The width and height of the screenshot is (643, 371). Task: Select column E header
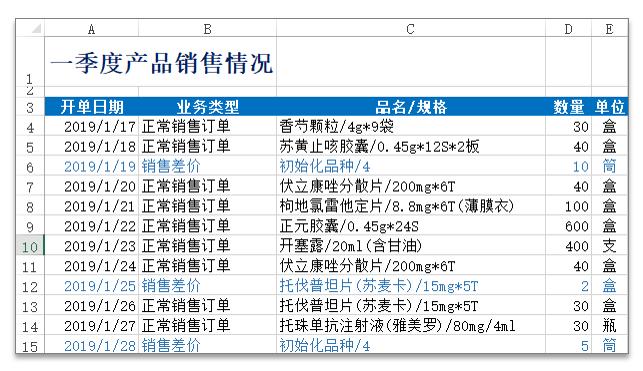click(609, 29)
